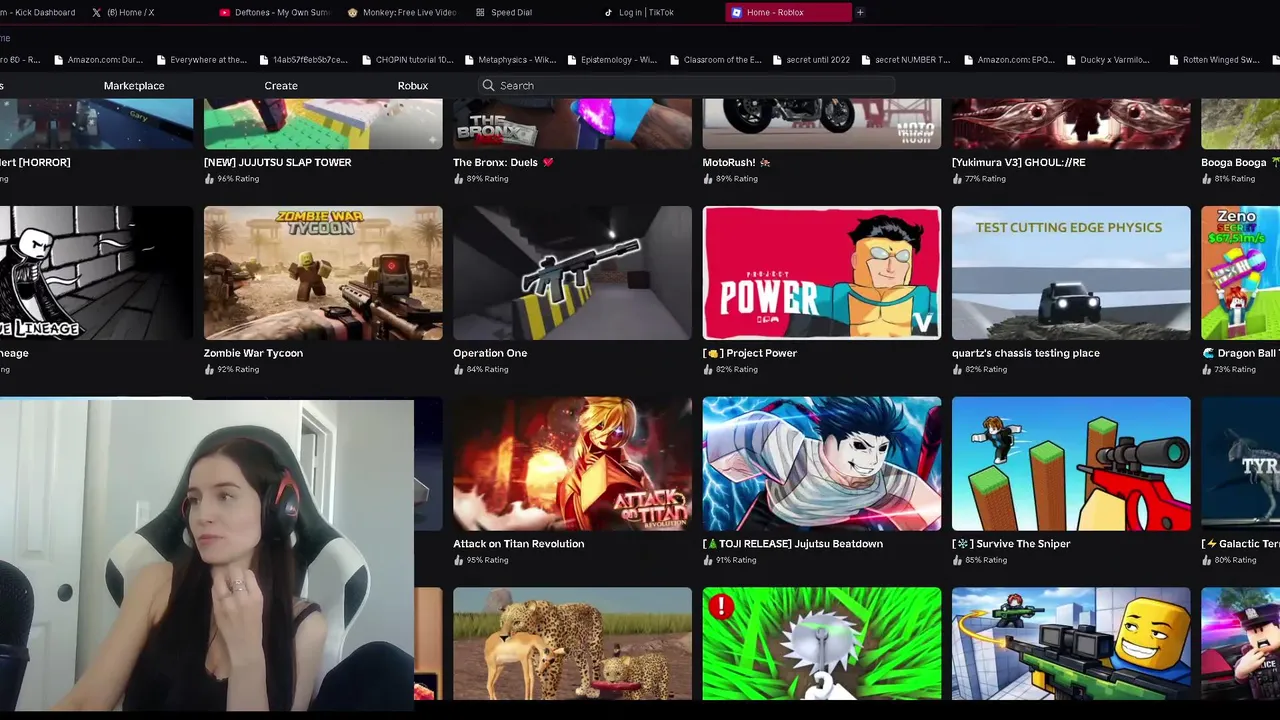Click the '91% Rating' text
This screenshot has height=720, width=1280.
737,560
